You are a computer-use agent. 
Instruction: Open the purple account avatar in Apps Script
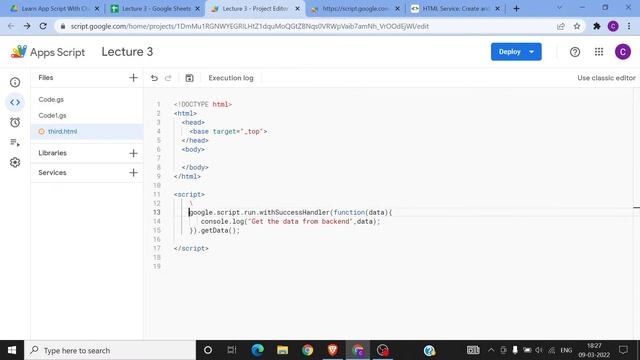pos(623,52)
